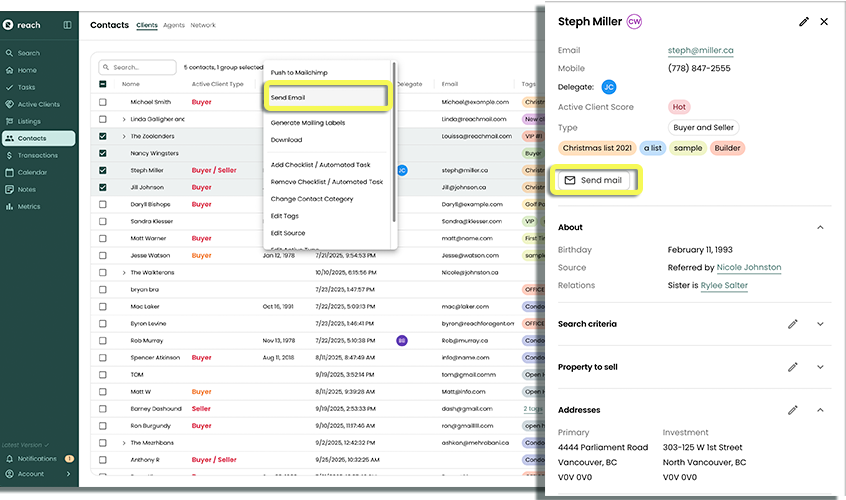The width and height of the screenshot is (846, 500).
Task: Expand the Property to sell section
Action: coord(820,367)
